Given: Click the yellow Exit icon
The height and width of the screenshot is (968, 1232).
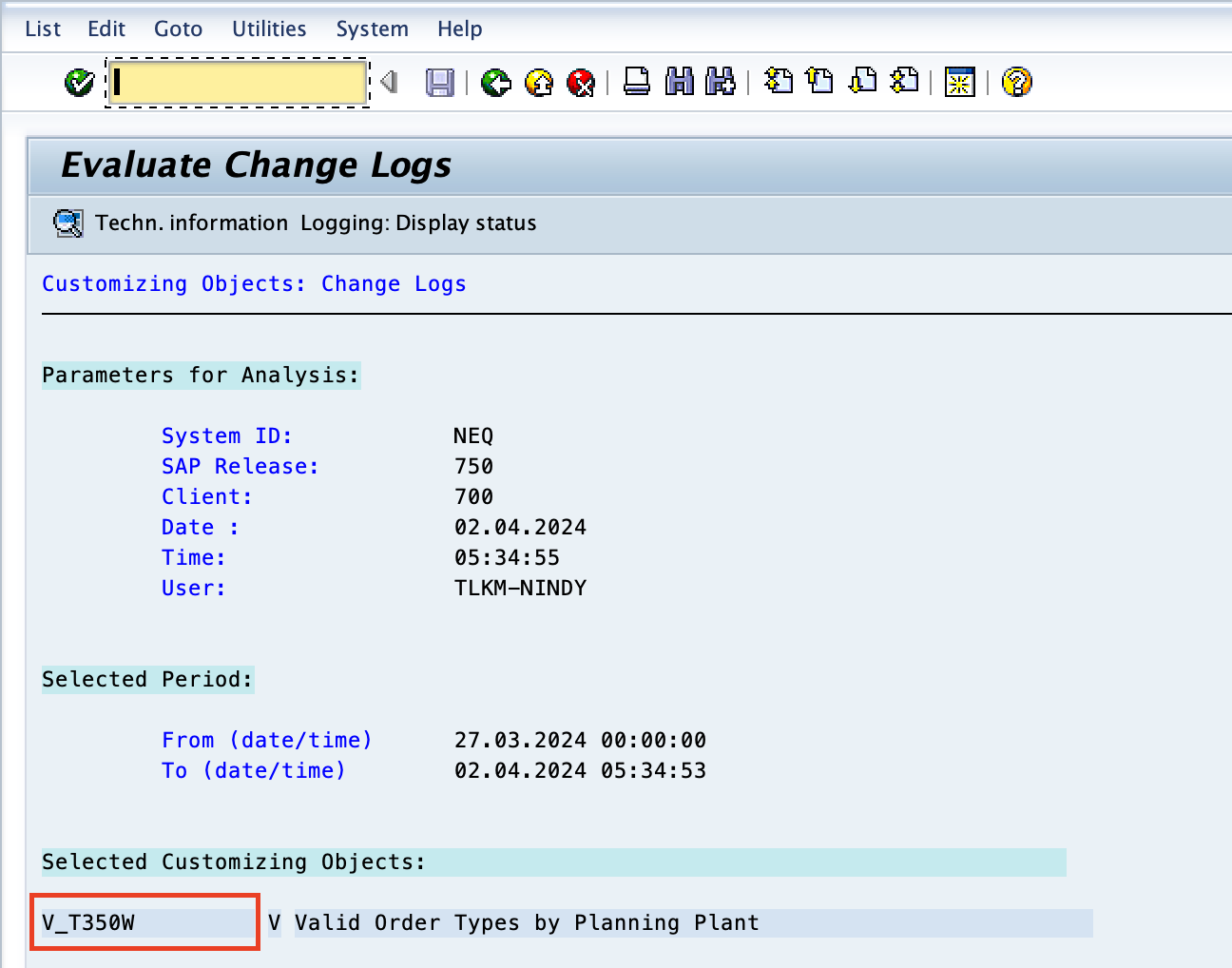Looking at the screenshot, I should 539,83.
